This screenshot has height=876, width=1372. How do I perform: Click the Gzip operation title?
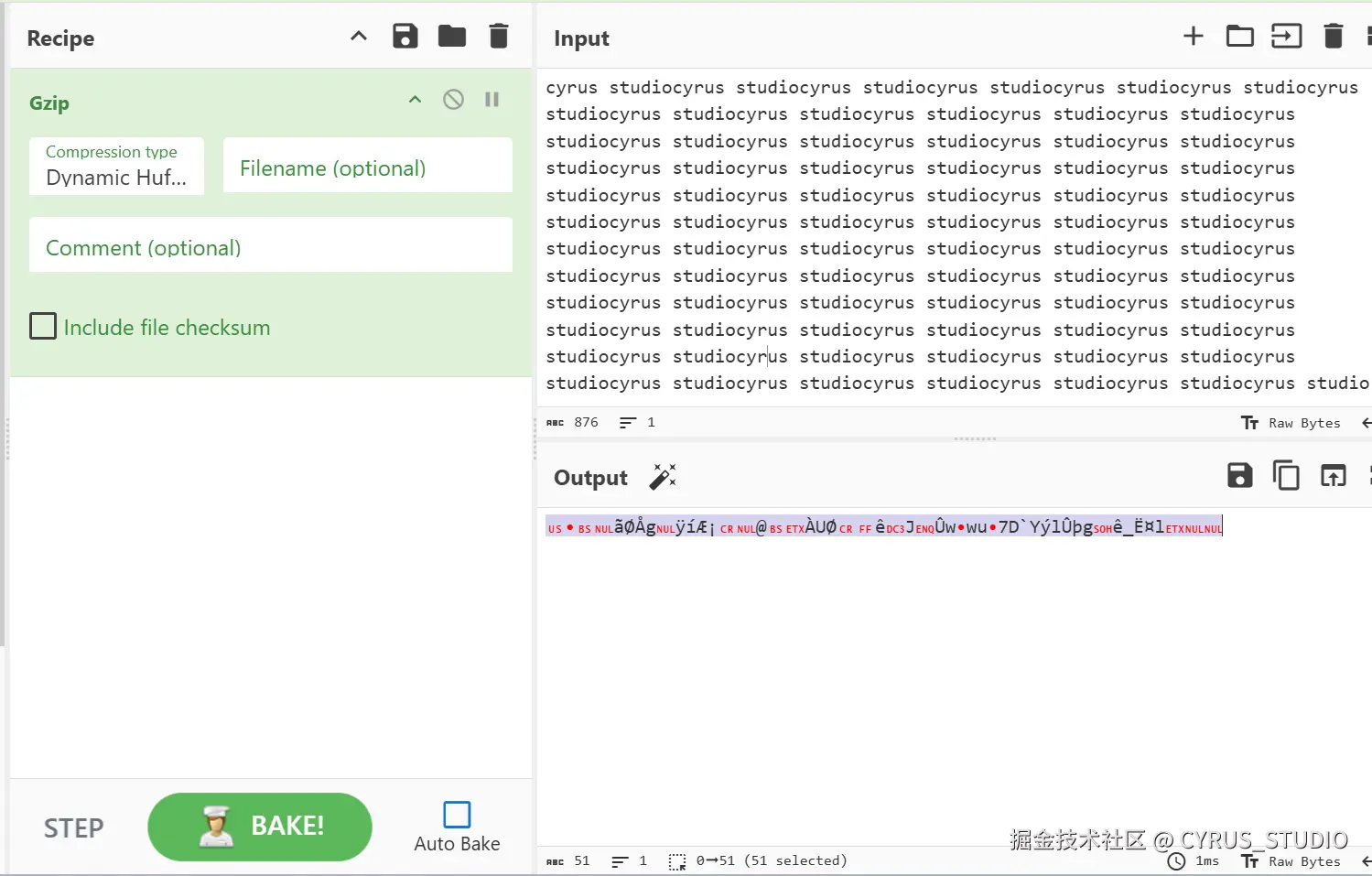point(49,103)
